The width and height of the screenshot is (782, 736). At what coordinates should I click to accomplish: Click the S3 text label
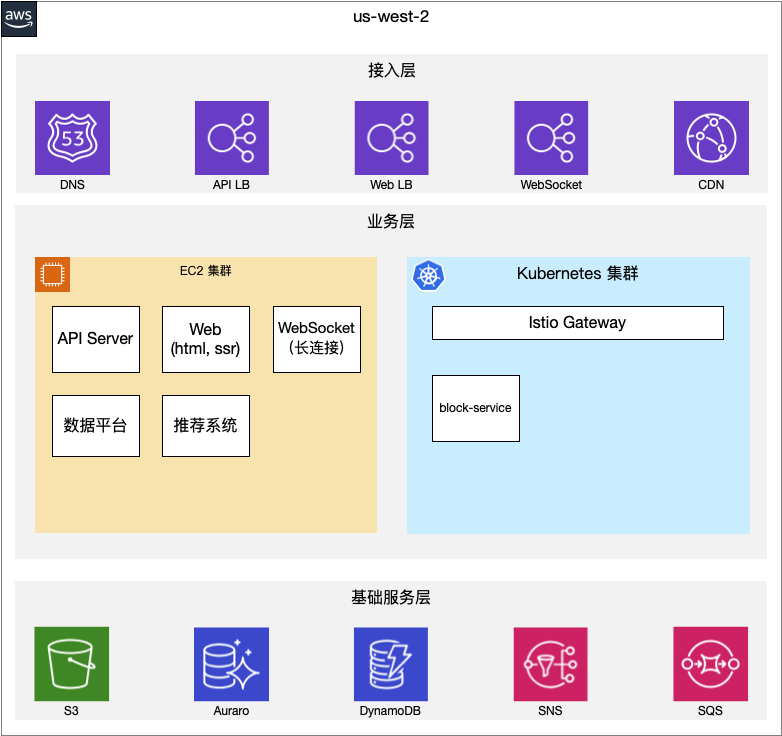tap(71, 711)
